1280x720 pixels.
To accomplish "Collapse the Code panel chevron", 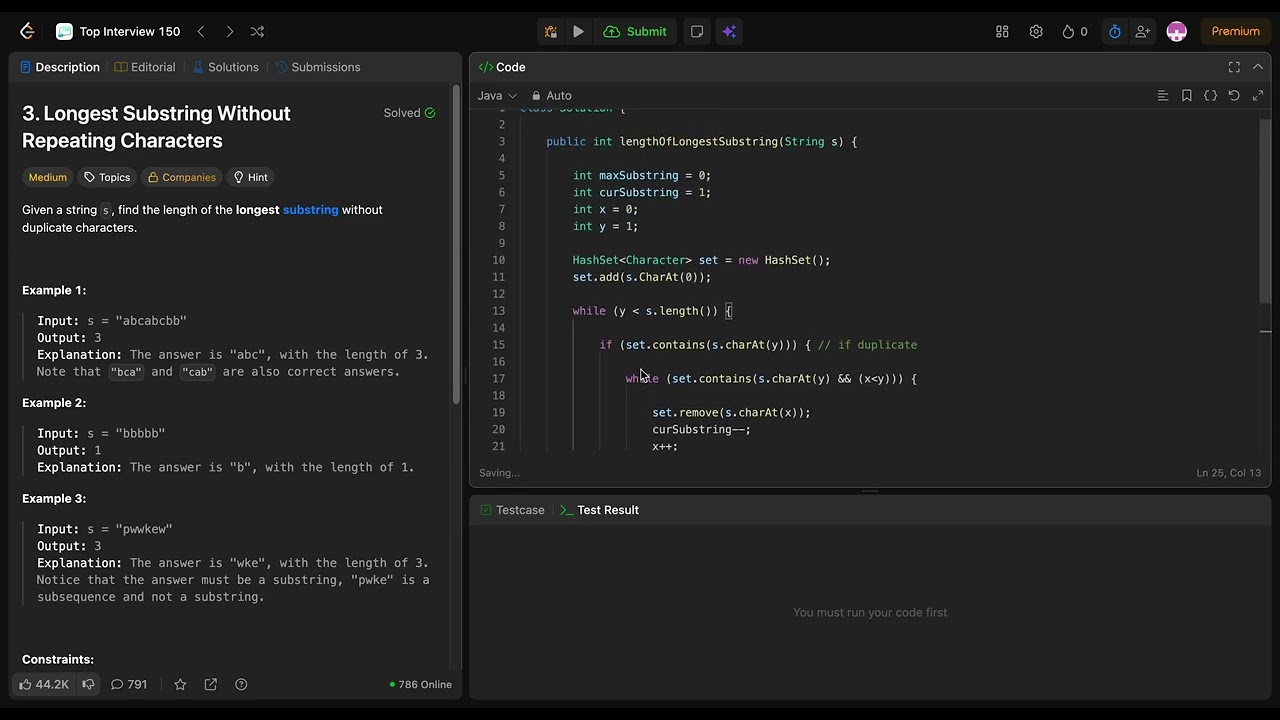I will (1258, 67).
